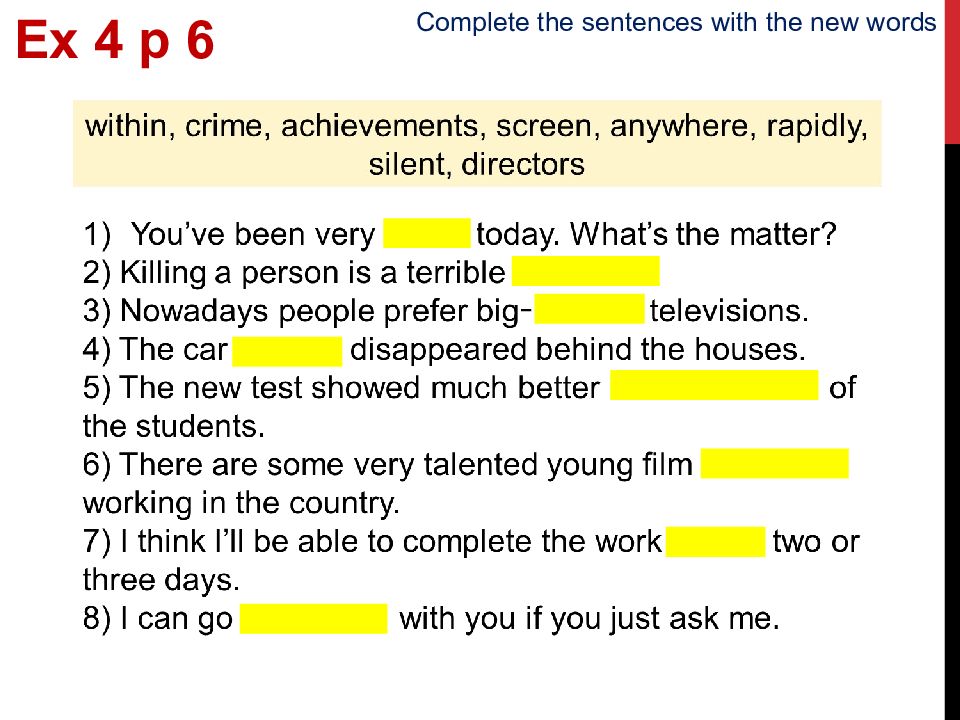The height and width of the screenshot is (720, 960).
Task: Click the word 'achievements' in the word bank
Action: click(x=380, y=126)
